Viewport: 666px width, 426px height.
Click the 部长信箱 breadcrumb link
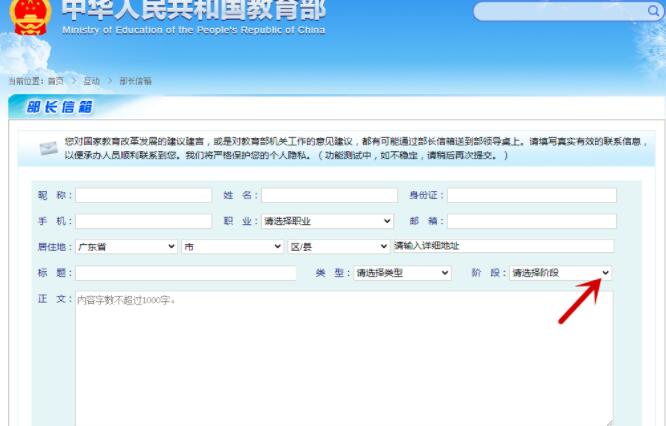[x=135, y=80]
